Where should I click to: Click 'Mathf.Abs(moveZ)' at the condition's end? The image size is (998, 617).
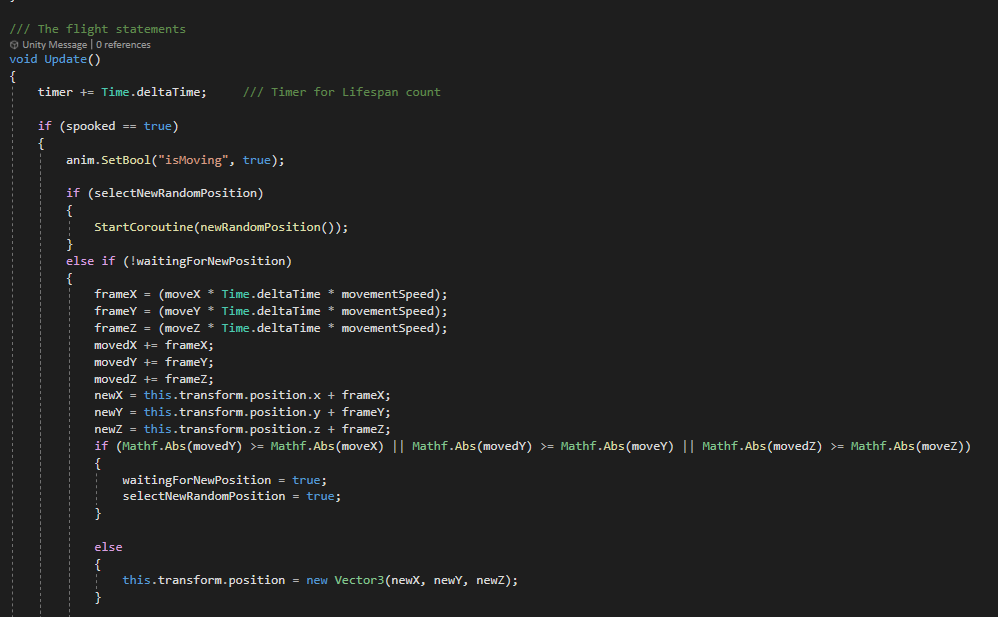click(x=908, y=446)
